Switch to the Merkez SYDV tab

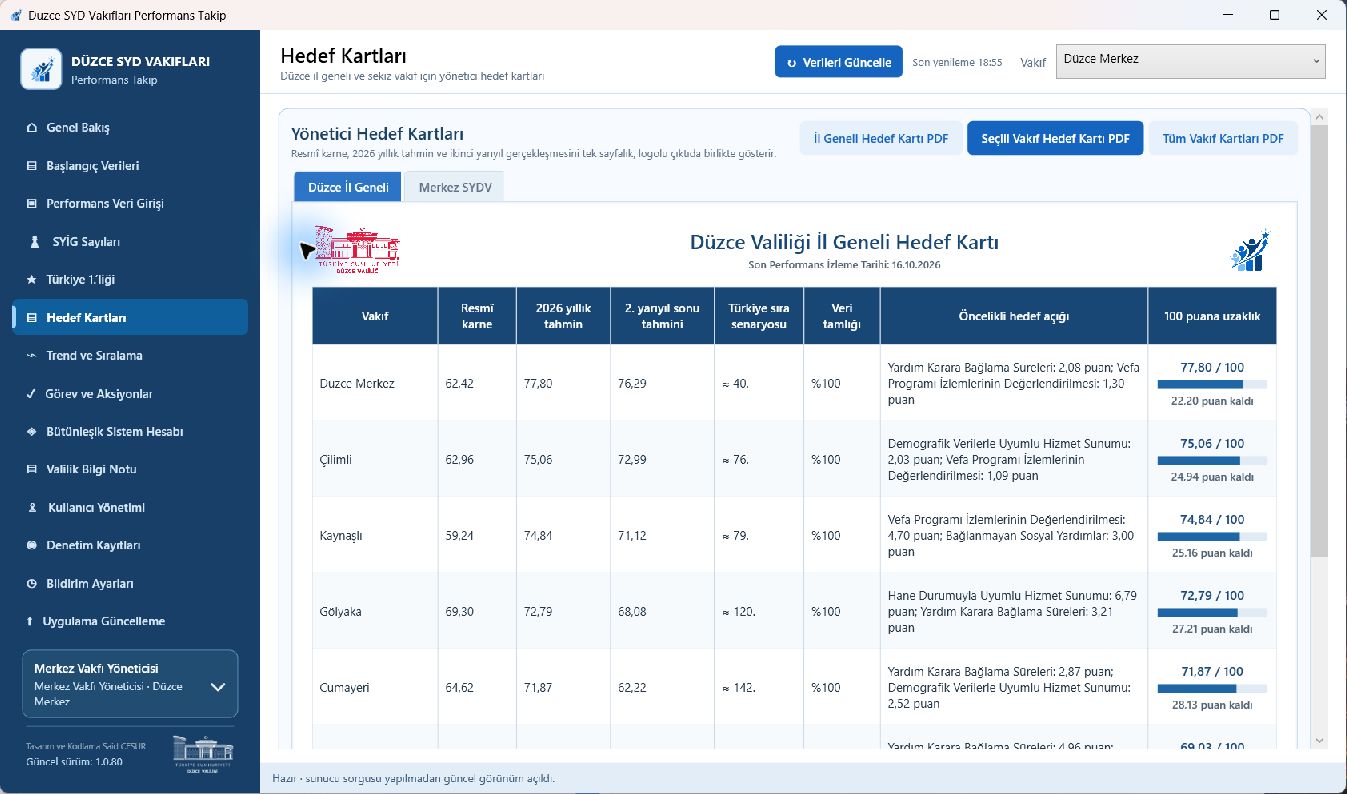(x=454, y=187)
